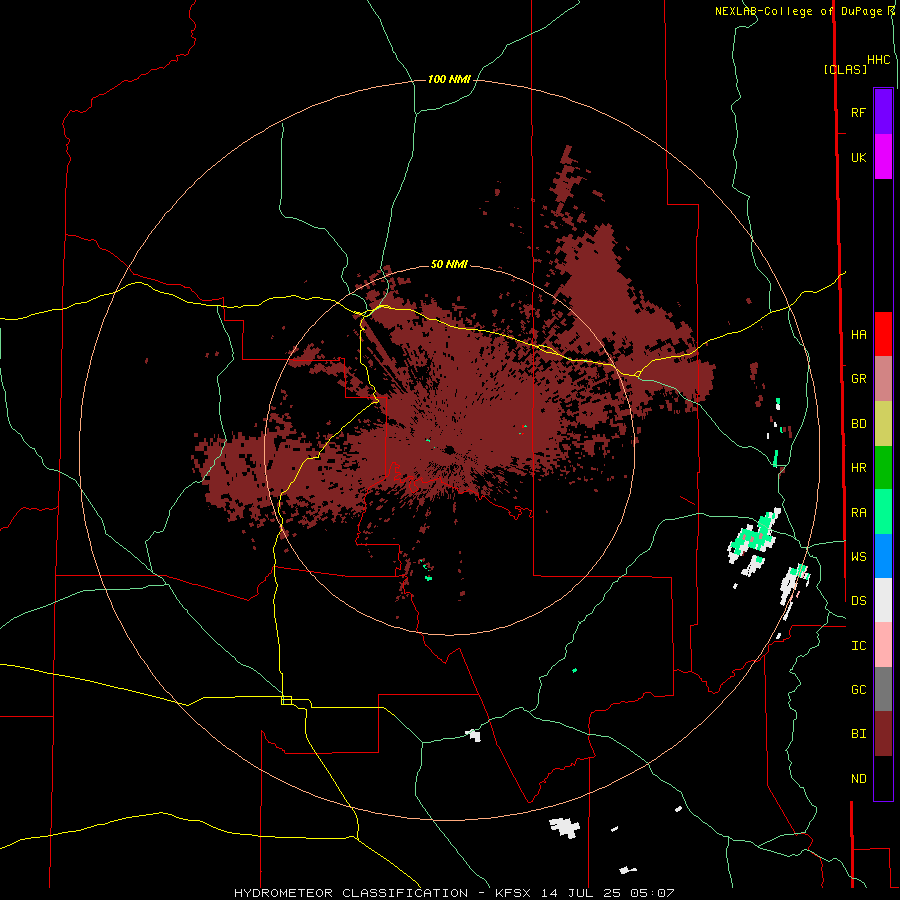This screenshot has width=900, height=900.
Task: Click the 'WS' legend label
Action: (x=858, y=557)
